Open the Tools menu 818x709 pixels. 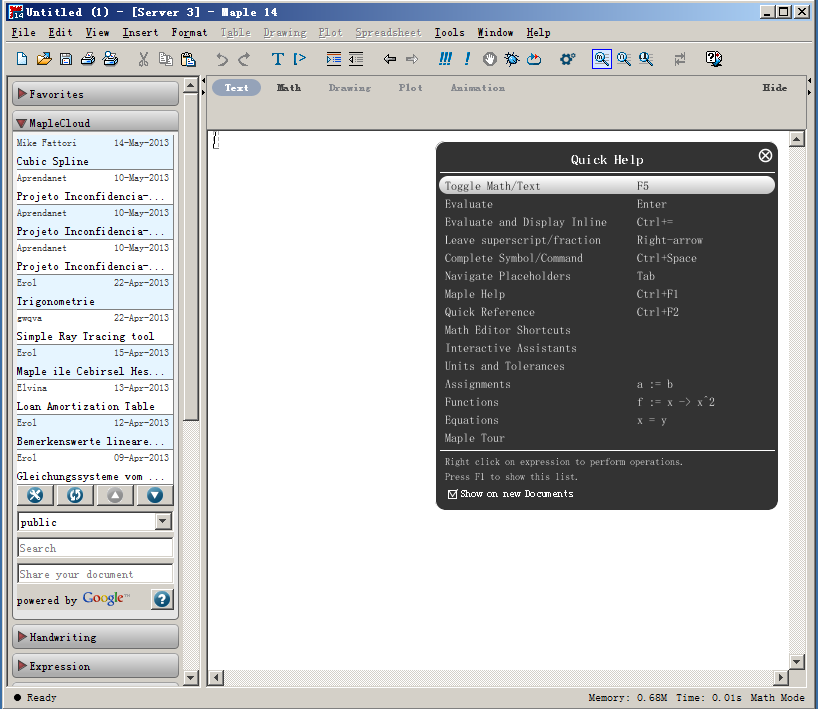click(450, 32)
